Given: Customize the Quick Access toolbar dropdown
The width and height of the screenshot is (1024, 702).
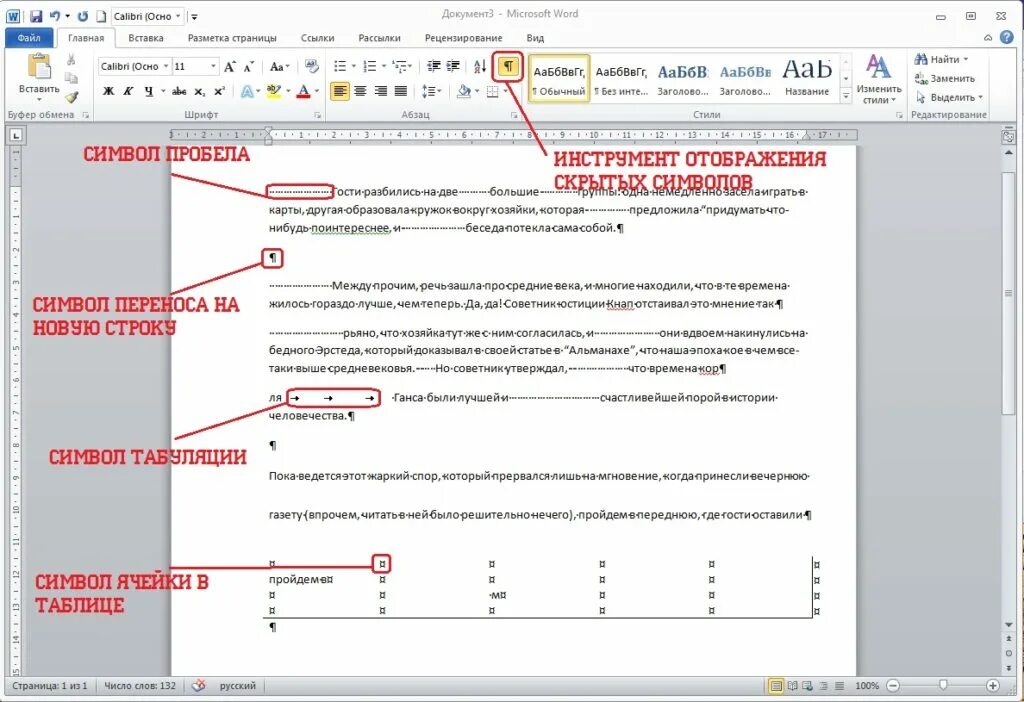Looking at the screenshot, I should [x=194, y=16].
